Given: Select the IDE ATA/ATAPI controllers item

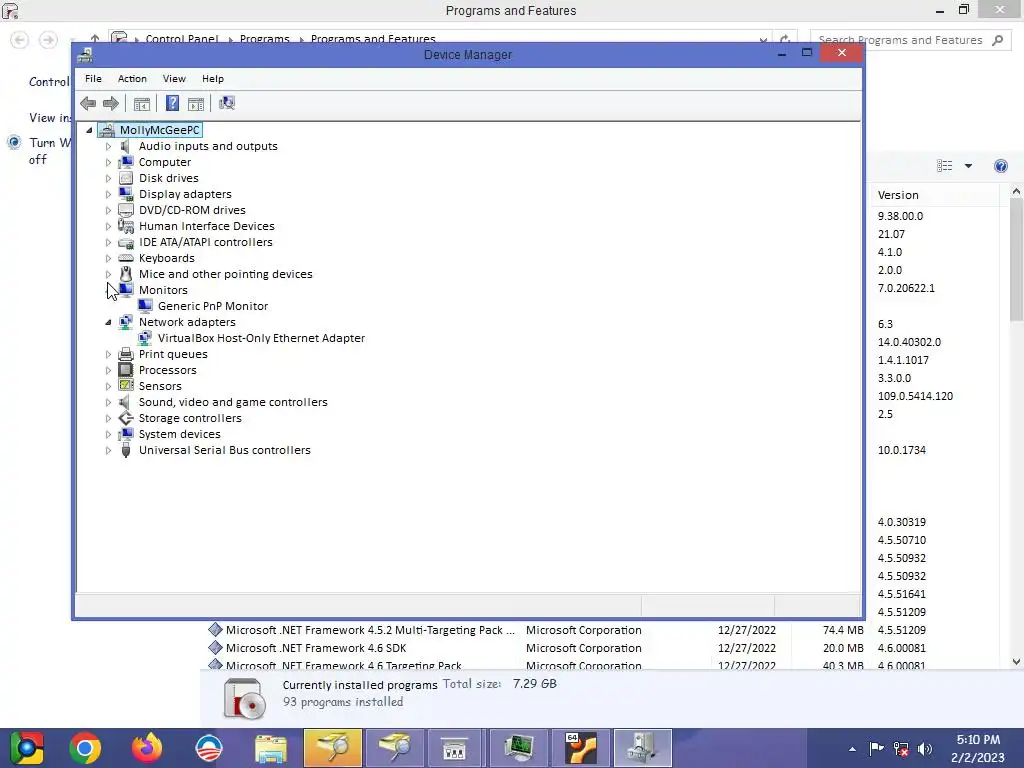Looking at the screenshot, I should pos(206,242).
